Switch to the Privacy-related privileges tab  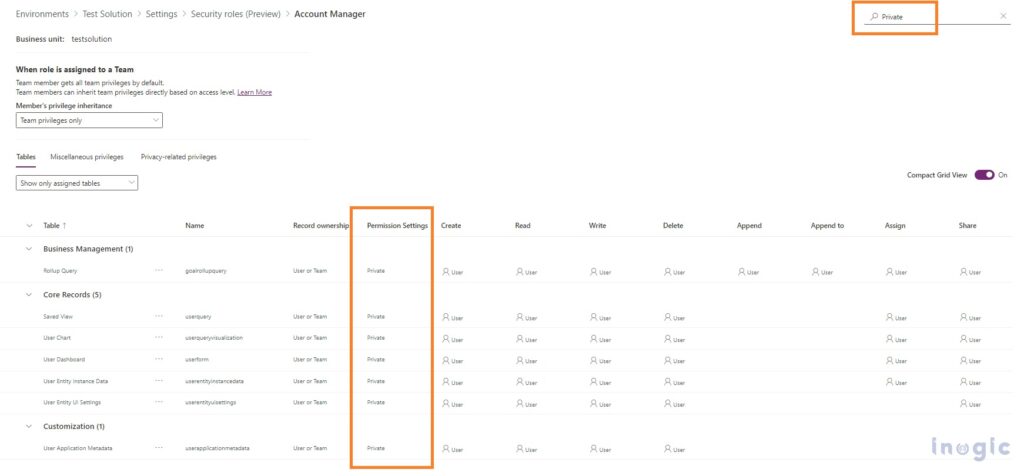(178, 157)
